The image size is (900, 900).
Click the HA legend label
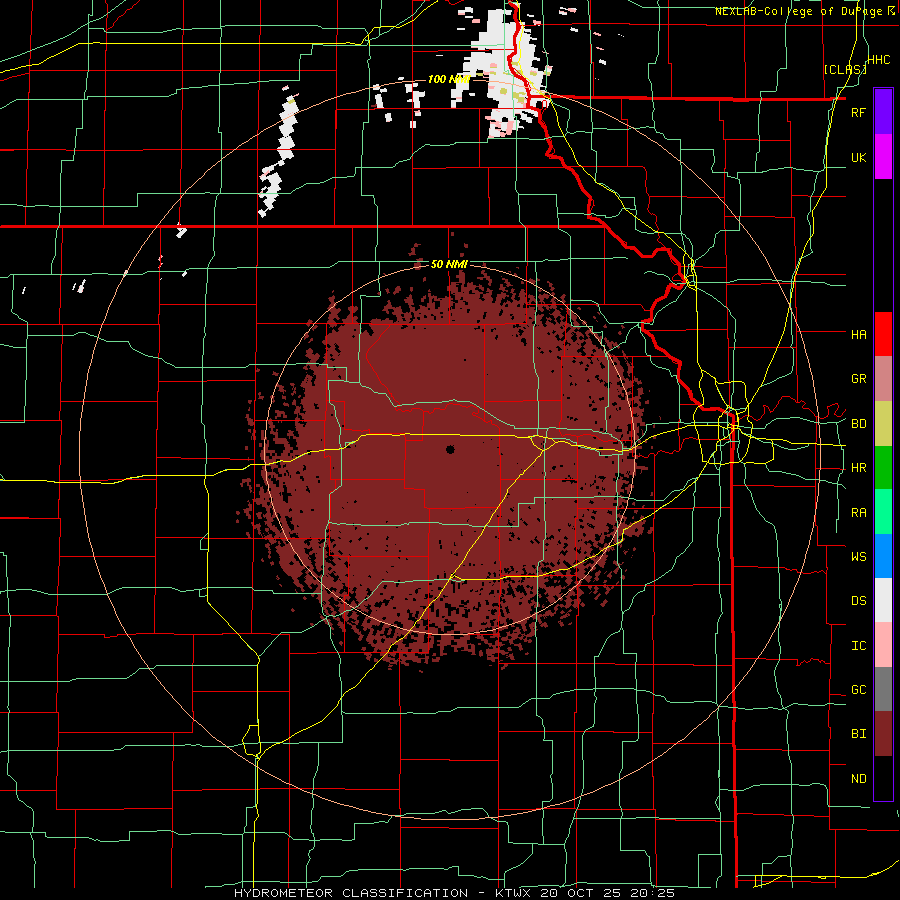tap(858, 335)
